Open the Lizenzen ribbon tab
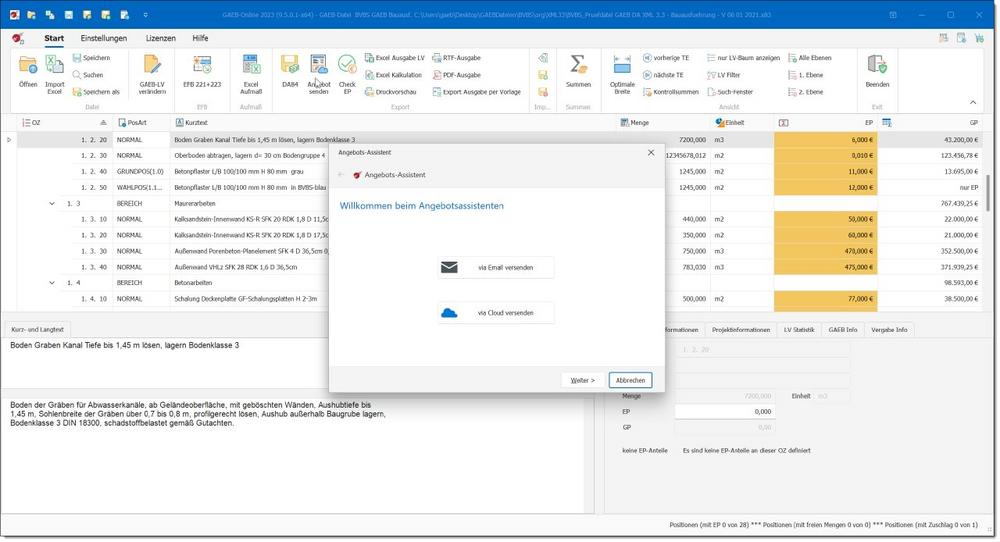This screenshot has height=542, width=1000. [x=161, y=38]
